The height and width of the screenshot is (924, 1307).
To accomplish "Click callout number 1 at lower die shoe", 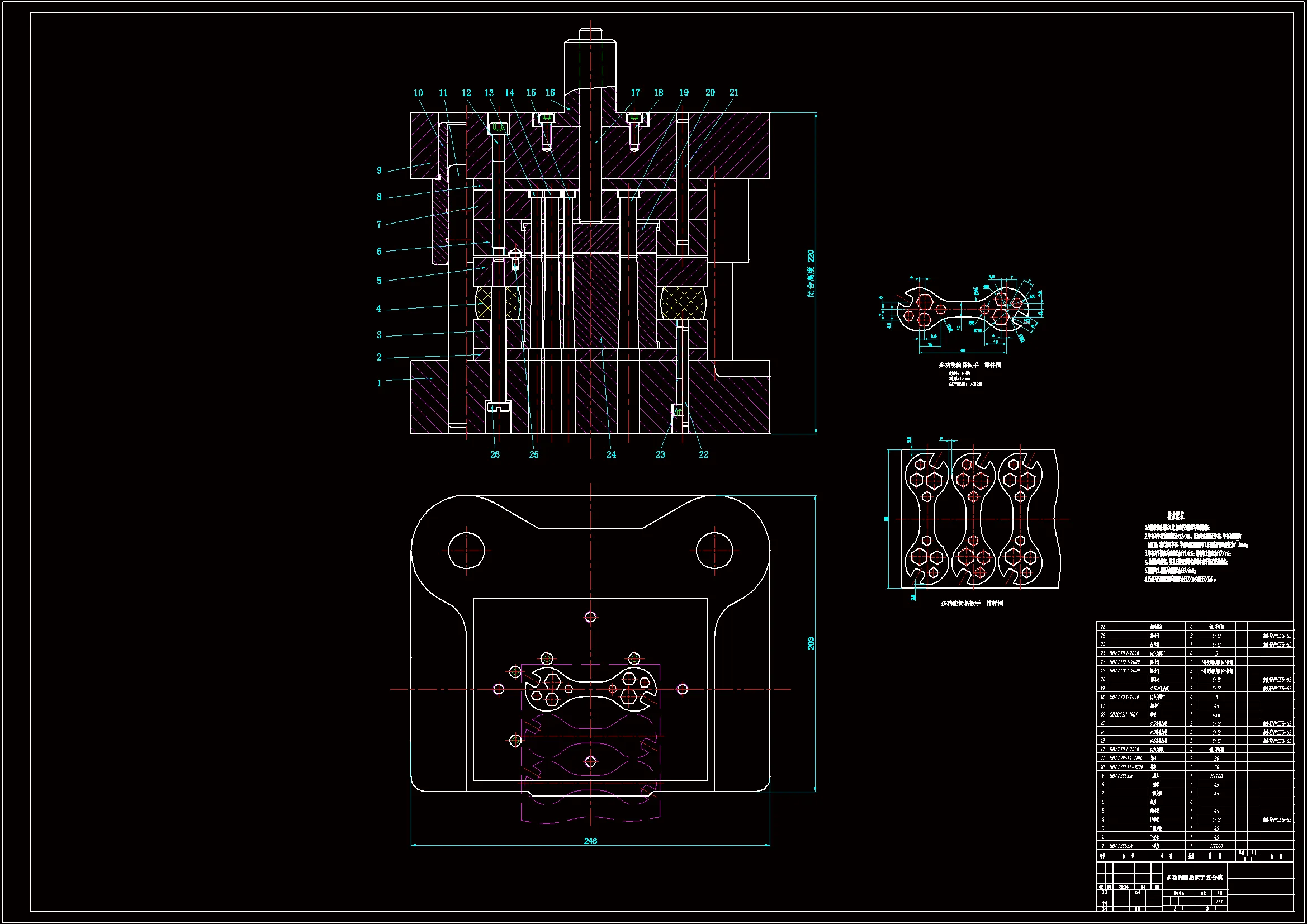I will [x=379, y=383].
